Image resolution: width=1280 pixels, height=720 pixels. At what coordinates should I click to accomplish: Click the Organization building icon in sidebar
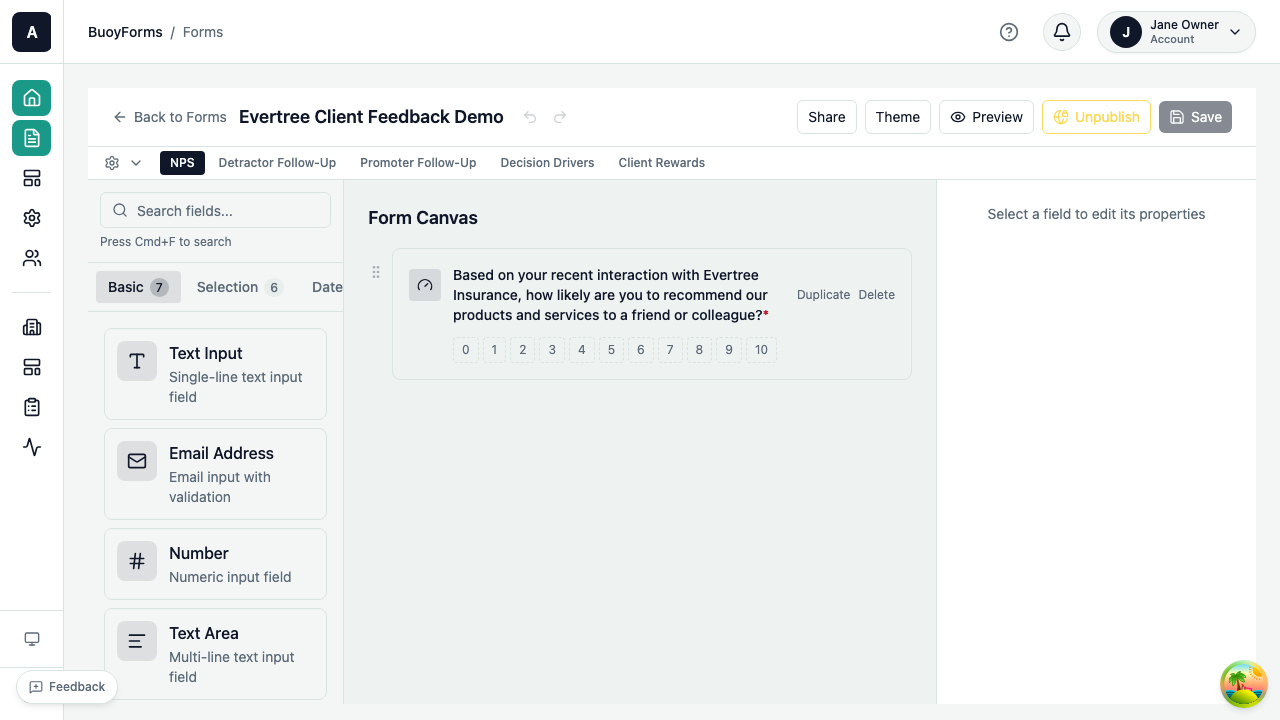(31, 327)
